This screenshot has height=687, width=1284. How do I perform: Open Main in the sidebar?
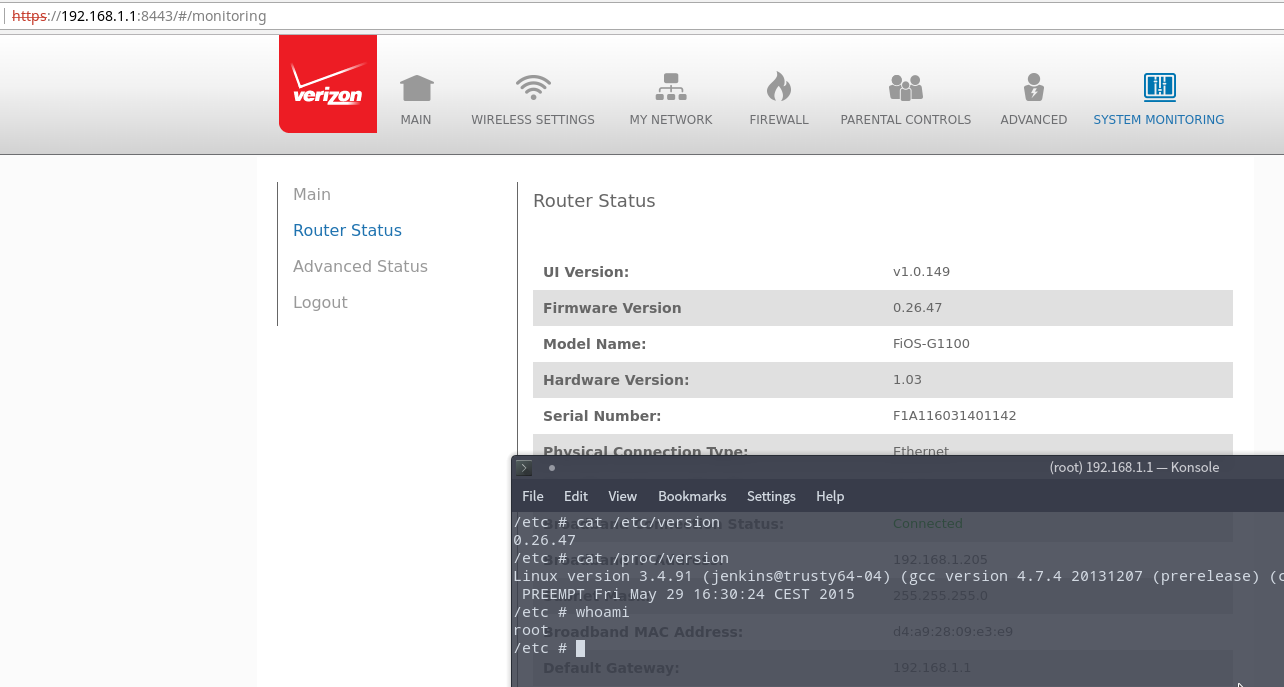point(312,194)
